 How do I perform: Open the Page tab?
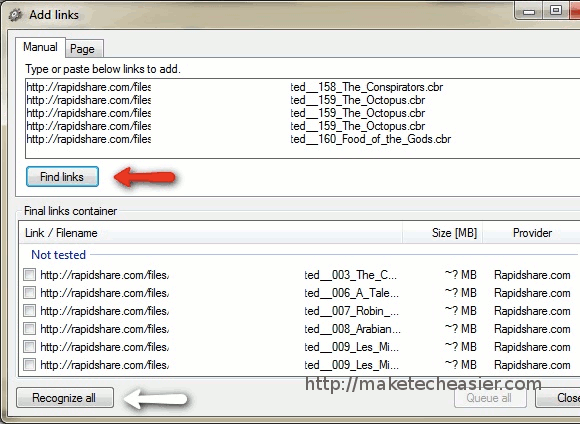[83, 49]
